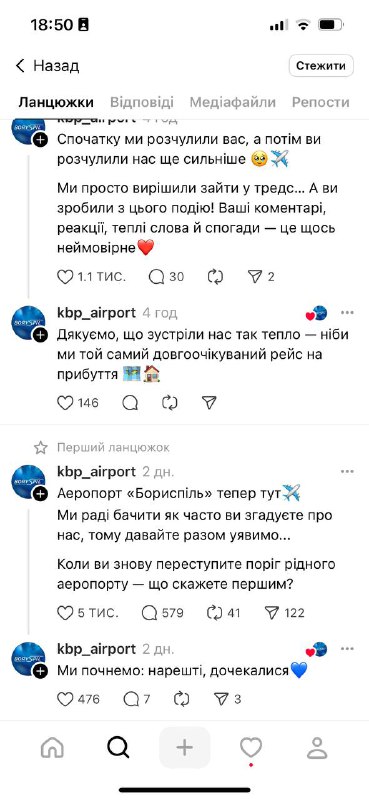Open comments on the post with 30 replies
Viewport: 369px width, 800px height.
click(157, 277)
